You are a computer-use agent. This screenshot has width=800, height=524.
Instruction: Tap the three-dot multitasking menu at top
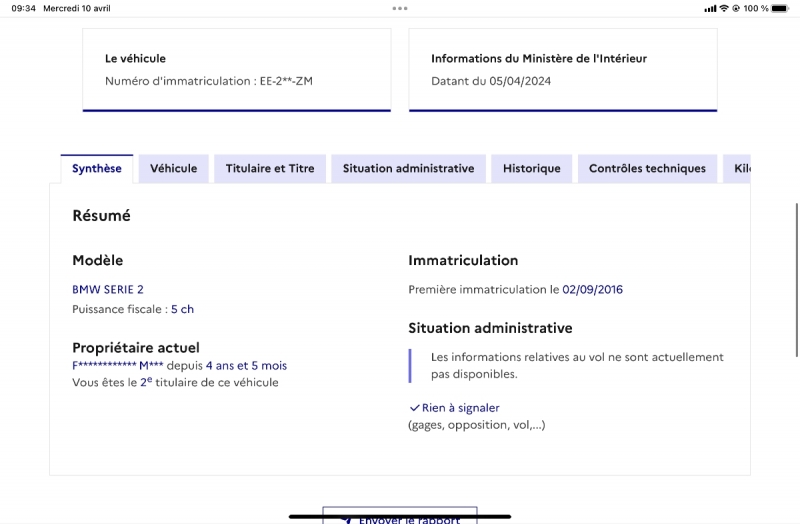coord(400,8)
